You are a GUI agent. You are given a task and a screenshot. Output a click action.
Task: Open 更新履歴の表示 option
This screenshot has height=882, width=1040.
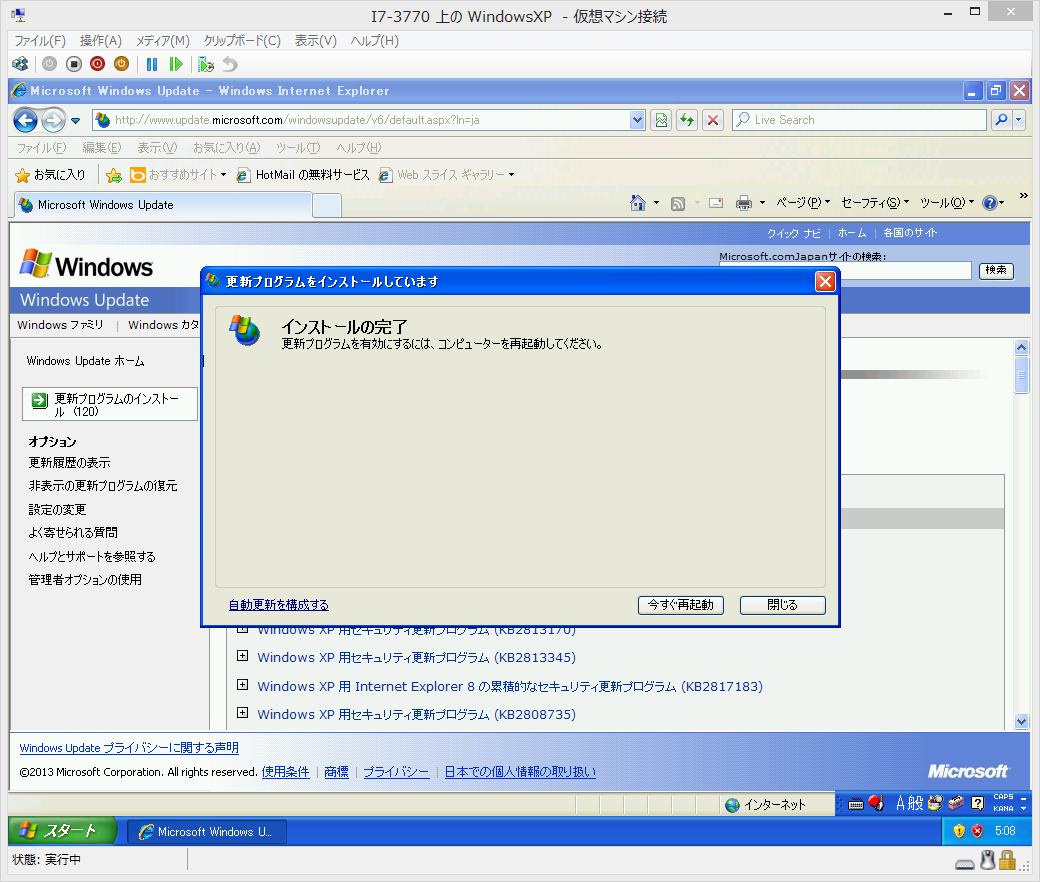(70, 462)
